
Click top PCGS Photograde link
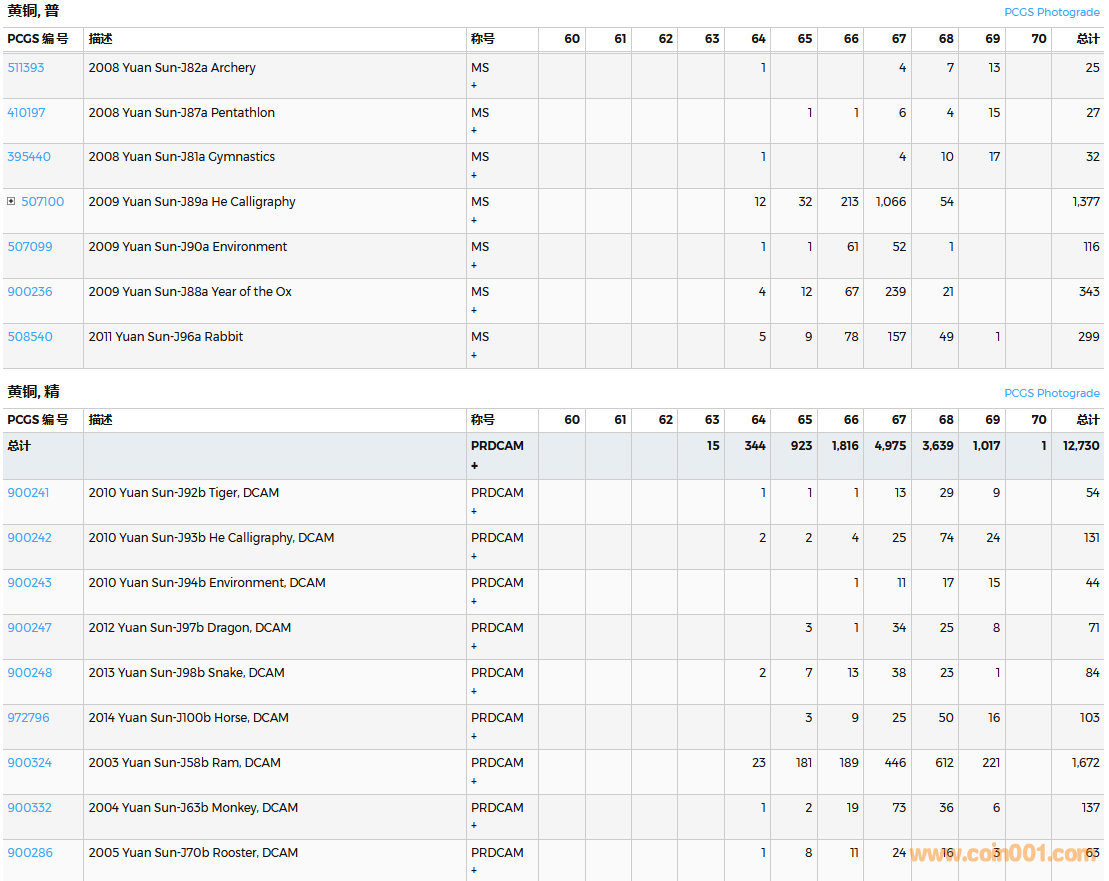click(x=1051, y=12)
